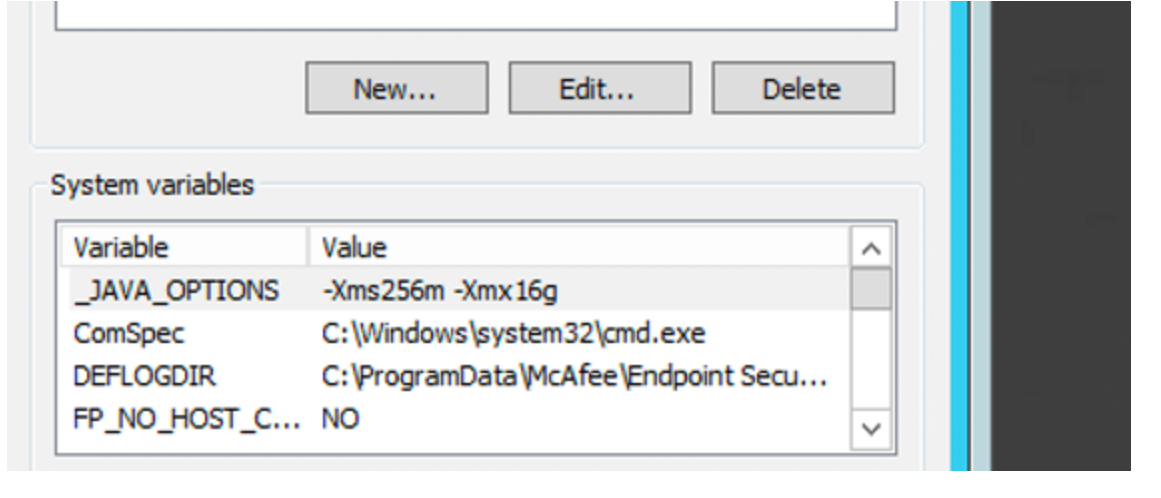Choose the FP_NO_HOST_C... variable row
The width and height of the screenshot is (1161, 498).
tap(186, 419)
